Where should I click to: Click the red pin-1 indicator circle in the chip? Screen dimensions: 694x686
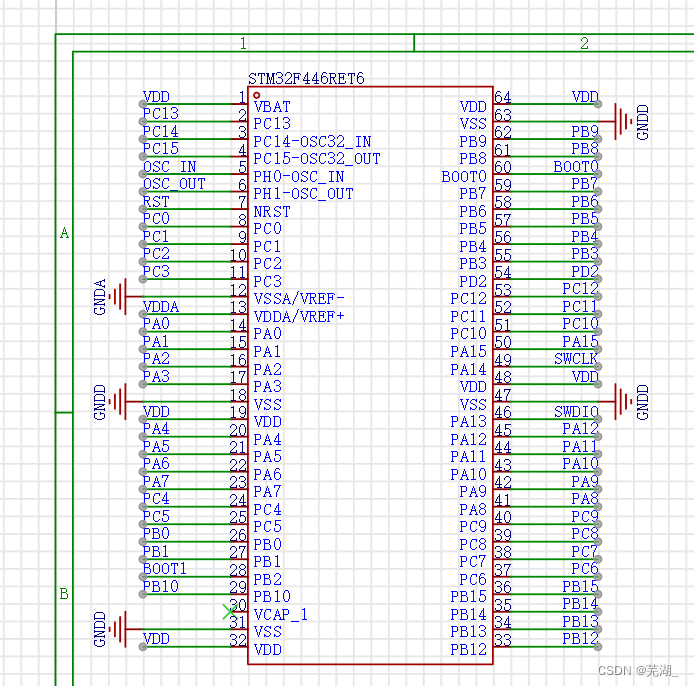[257, 95]
